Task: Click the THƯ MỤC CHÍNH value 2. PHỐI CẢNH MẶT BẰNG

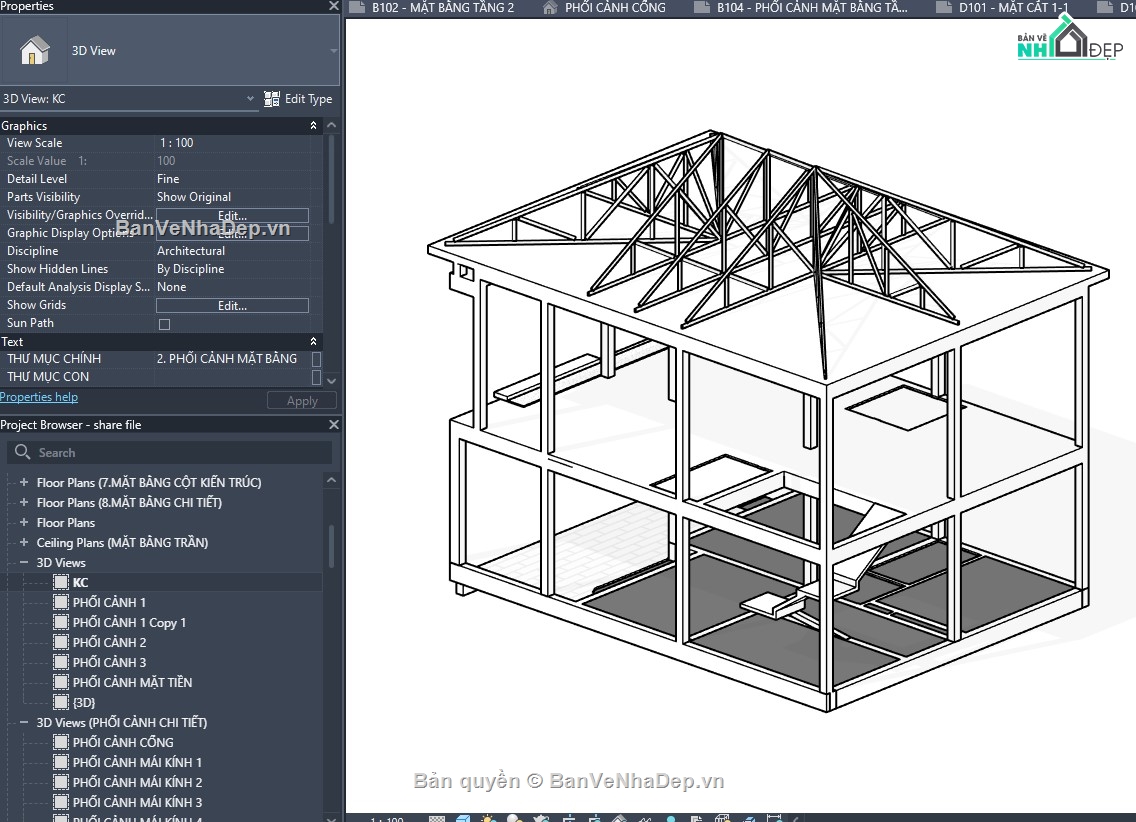Action: click(x=227, y=358)
